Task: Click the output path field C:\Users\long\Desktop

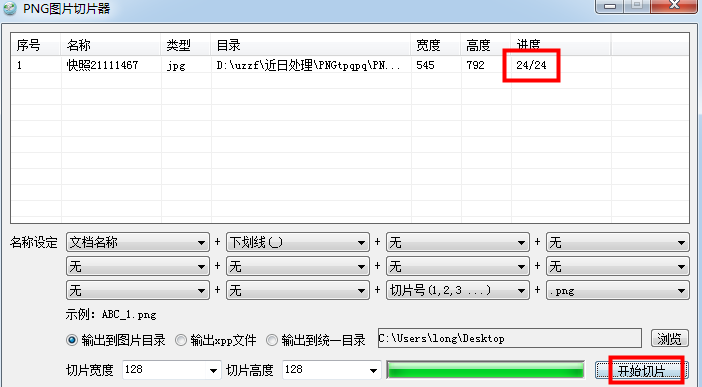Action: [509, 339]
